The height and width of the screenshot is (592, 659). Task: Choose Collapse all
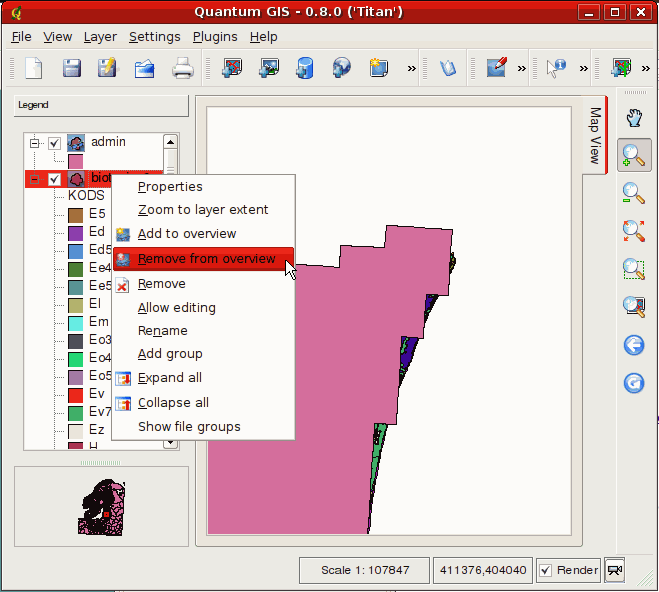(203, 403)
